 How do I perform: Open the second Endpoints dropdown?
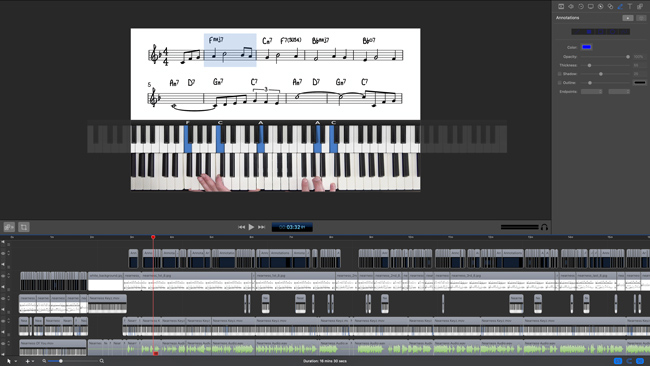(619, 92)
